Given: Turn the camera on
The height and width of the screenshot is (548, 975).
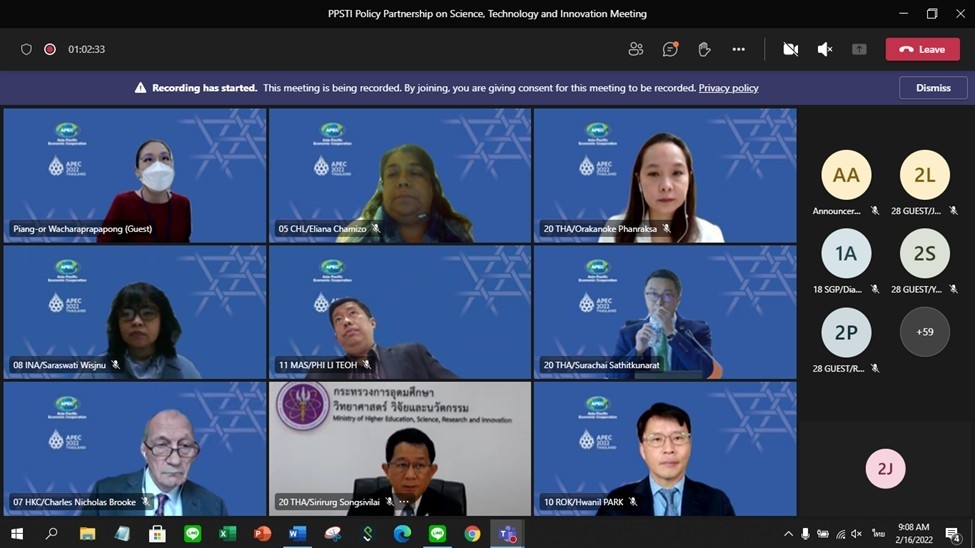Looking at the screenshot, I should (790, 49).
